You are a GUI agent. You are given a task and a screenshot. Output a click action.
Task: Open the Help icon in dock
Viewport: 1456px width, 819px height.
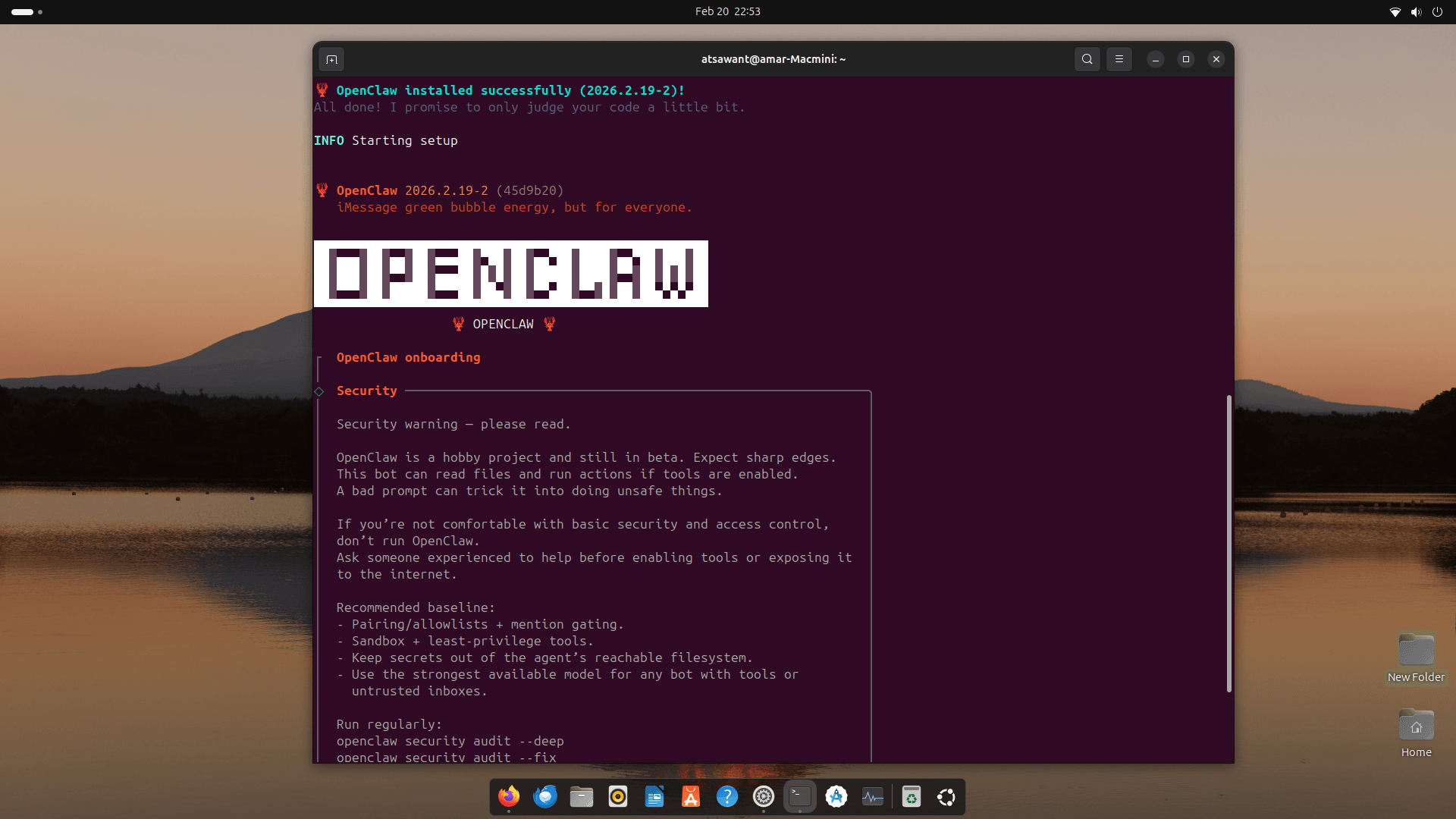pos(727,797)
